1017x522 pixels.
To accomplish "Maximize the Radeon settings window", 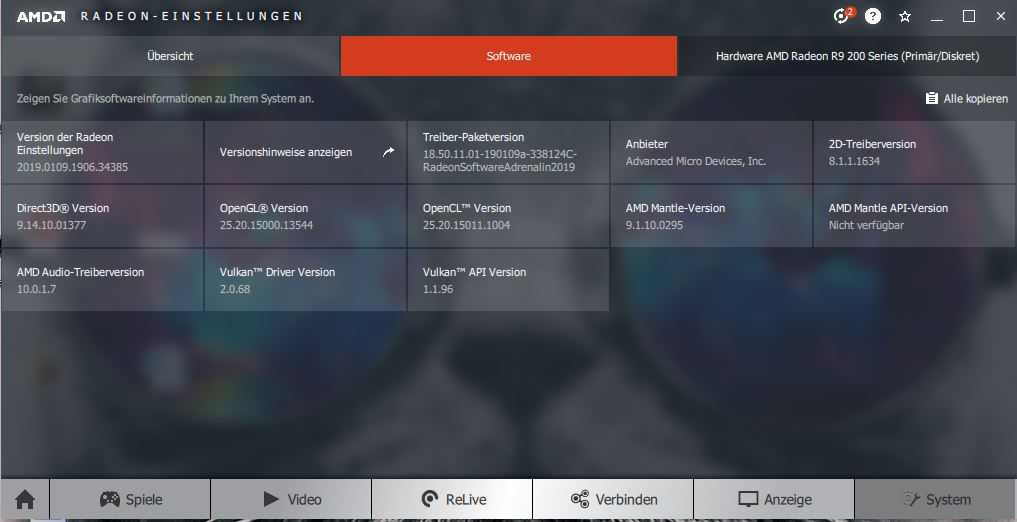I will pyautogui.click(x=968, y=17).
